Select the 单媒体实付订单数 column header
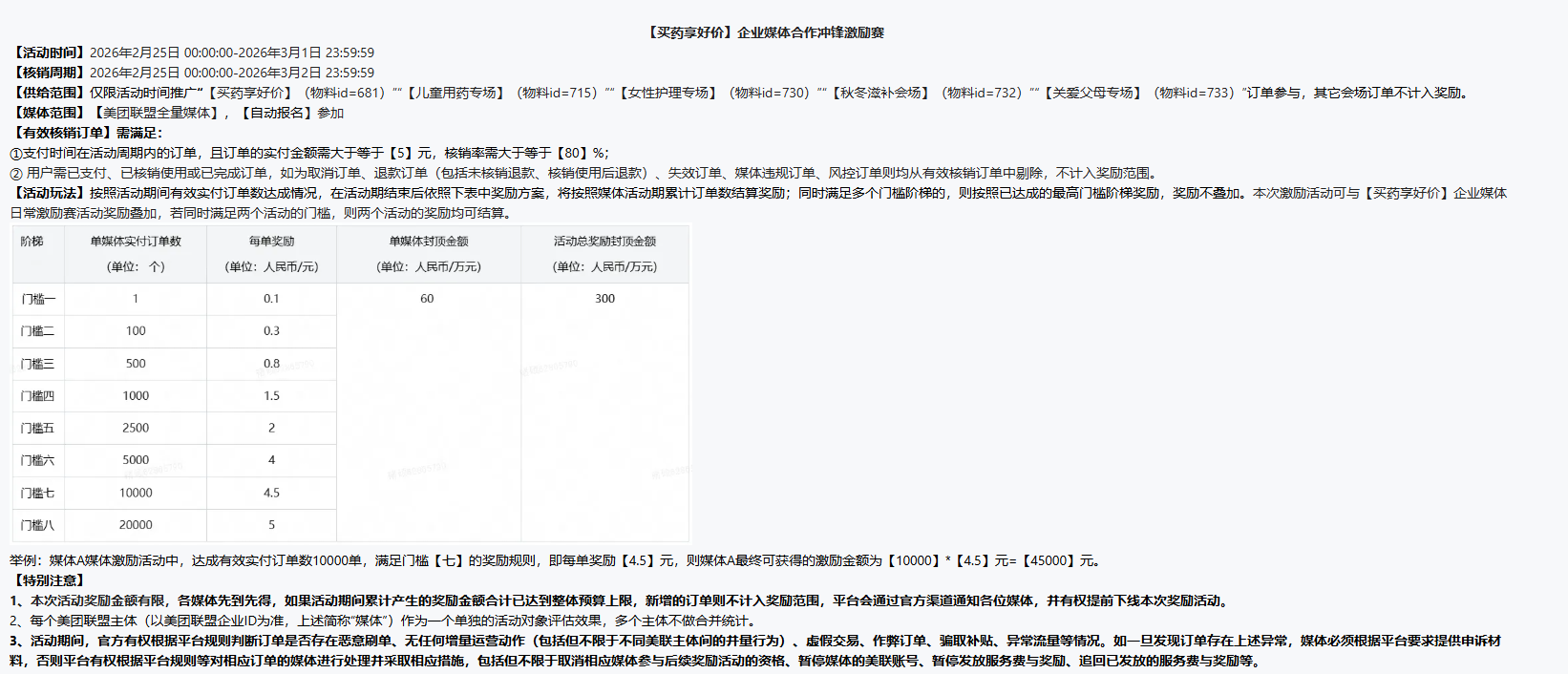This screenshot has width=1568, height=674. click(136, 242)
